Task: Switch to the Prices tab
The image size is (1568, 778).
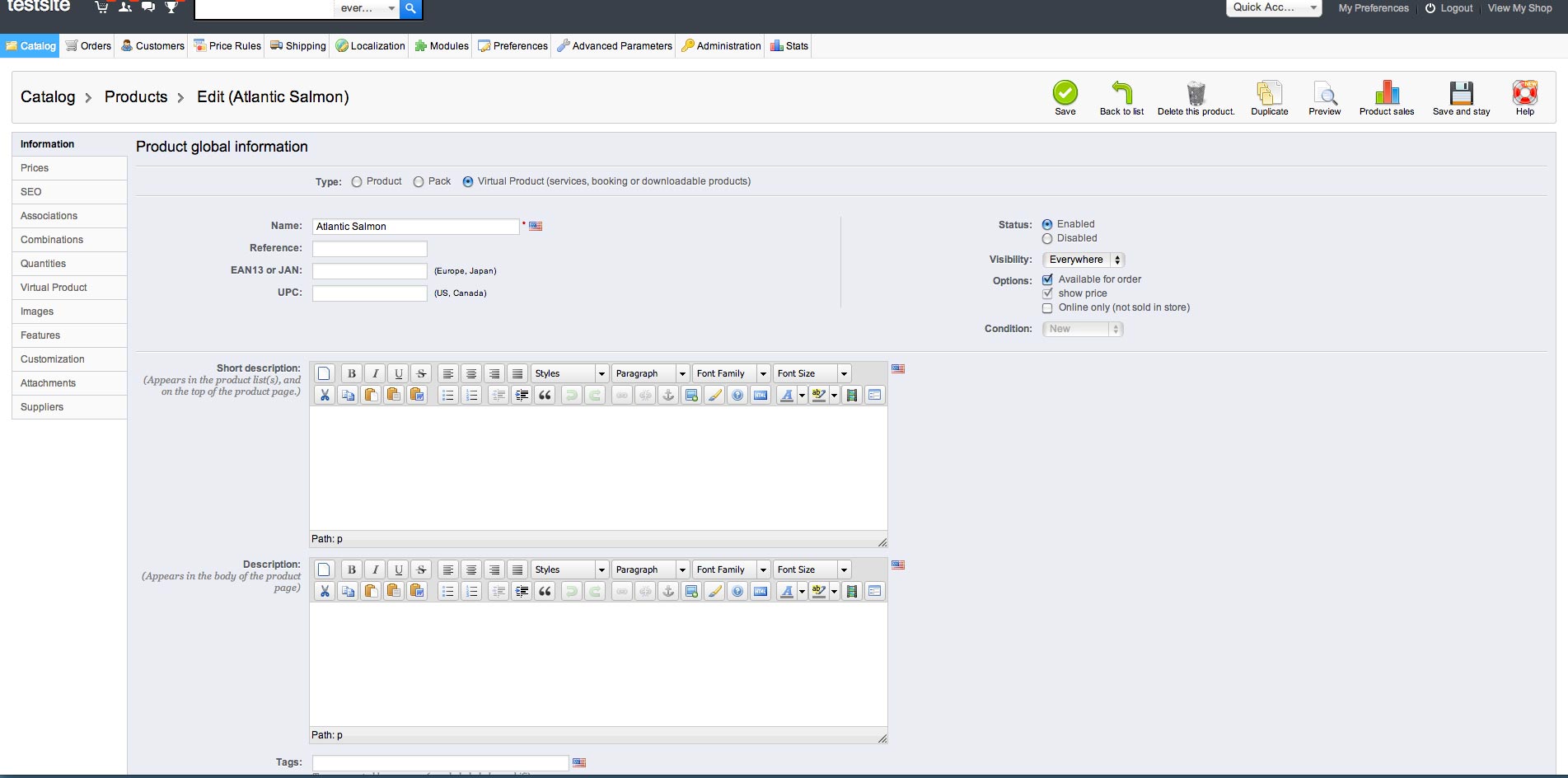Action: [69, 168]
